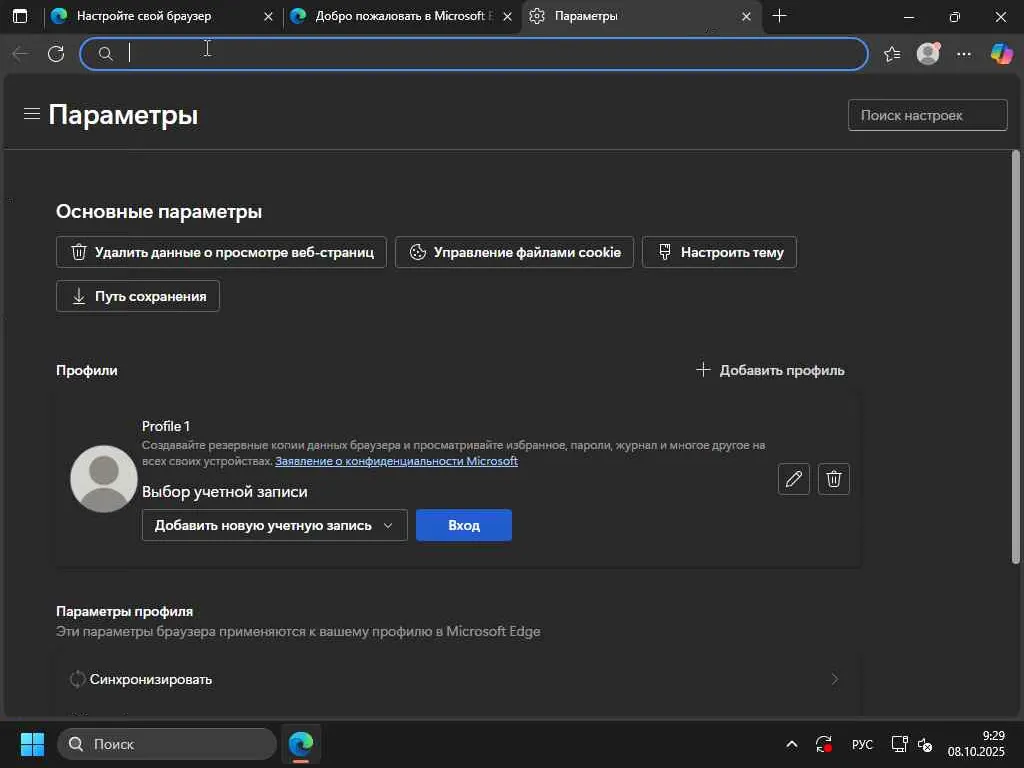Show hidden tray icons chevron
1024x768 pixels.
(x=792, y=744)
